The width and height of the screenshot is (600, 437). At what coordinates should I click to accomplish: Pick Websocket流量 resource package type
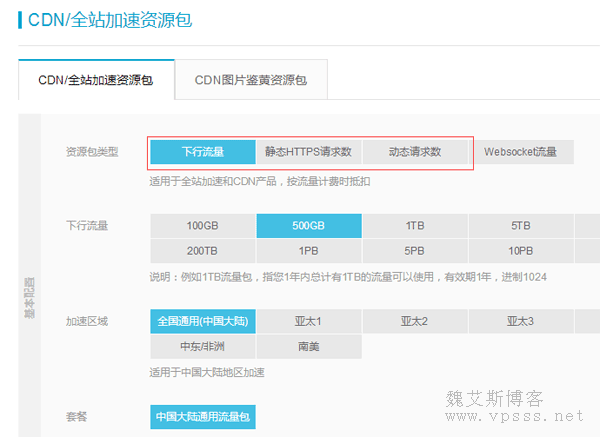pyautogui.click(x=522, y=152)
